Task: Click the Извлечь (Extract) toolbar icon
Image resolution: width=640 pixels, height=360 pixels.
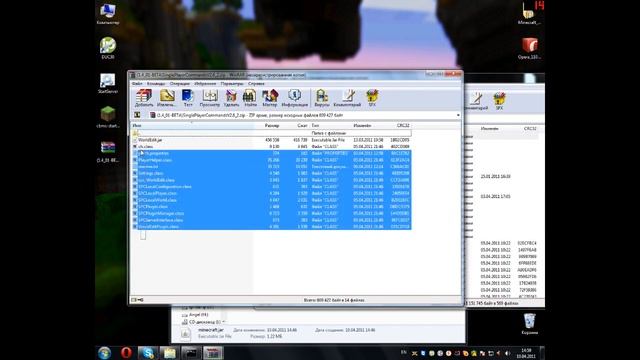Action: click(x=167, y=98)
